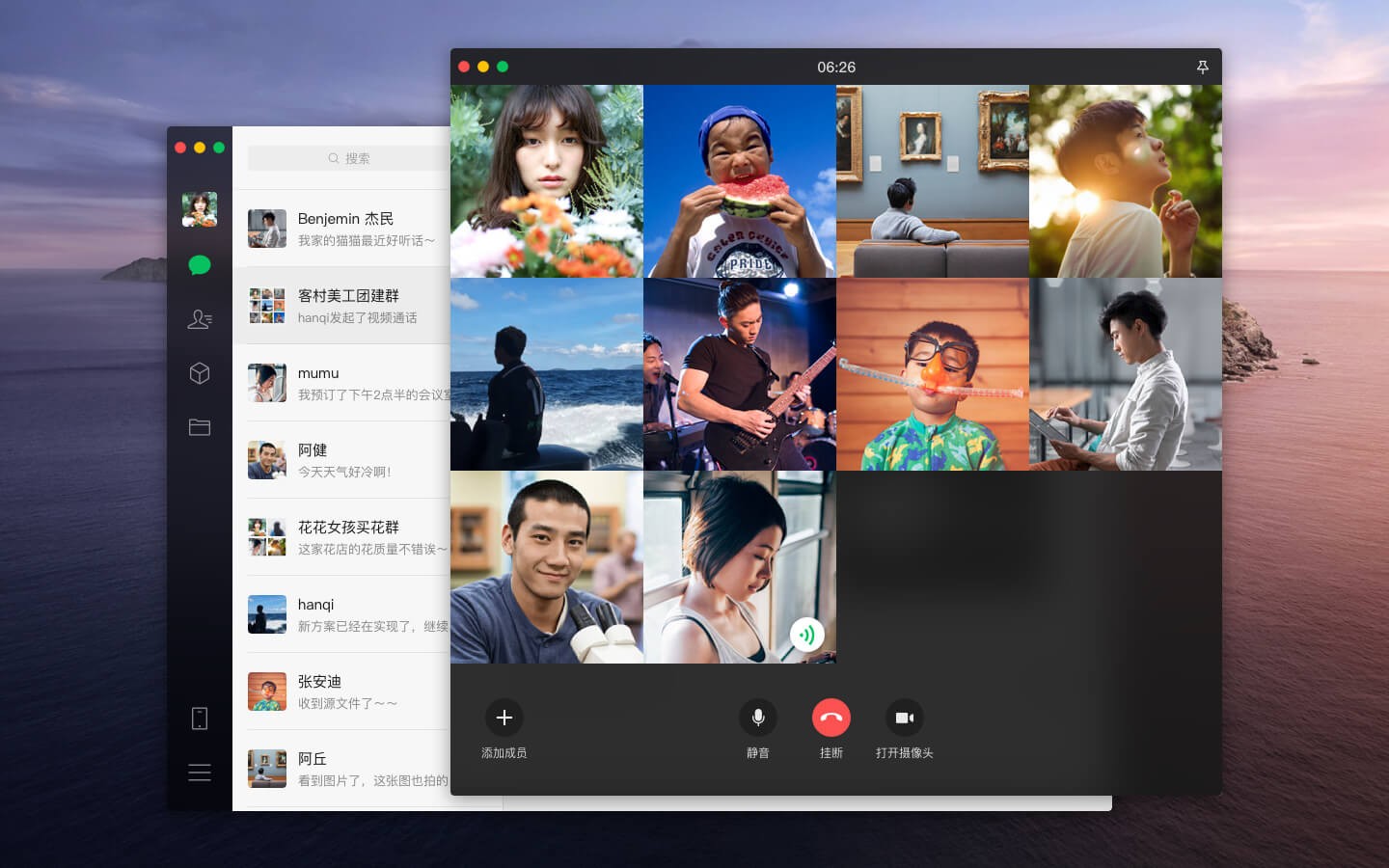Click the 客村美工团建群 group avatar
This screenshot has height=868, width=1389.
[x=267, y=306]
